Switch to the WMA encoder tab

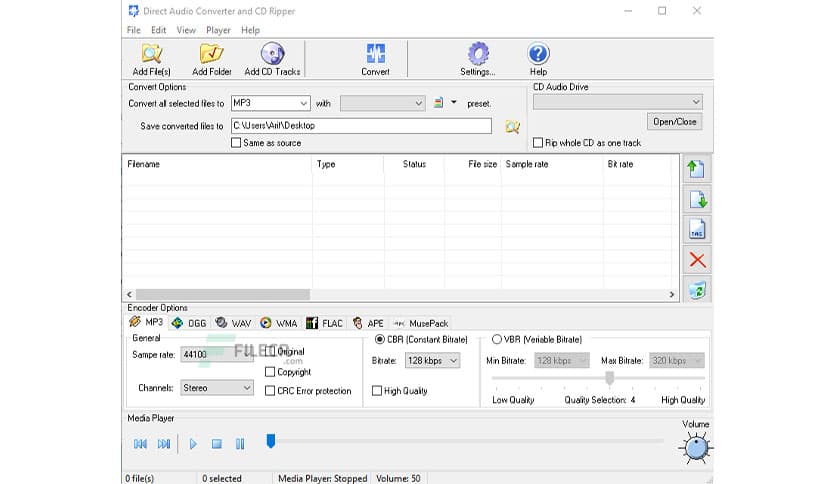pos(279,323)
